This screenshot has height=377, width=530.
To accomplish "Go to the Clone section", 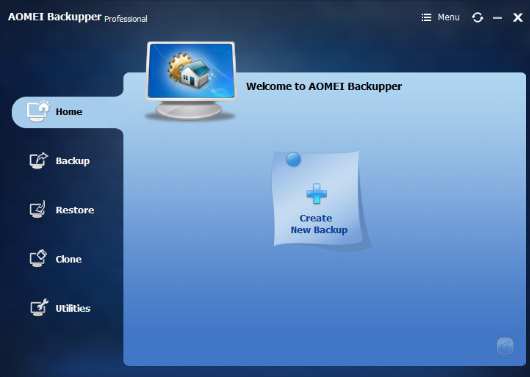I will click(55, 259).
